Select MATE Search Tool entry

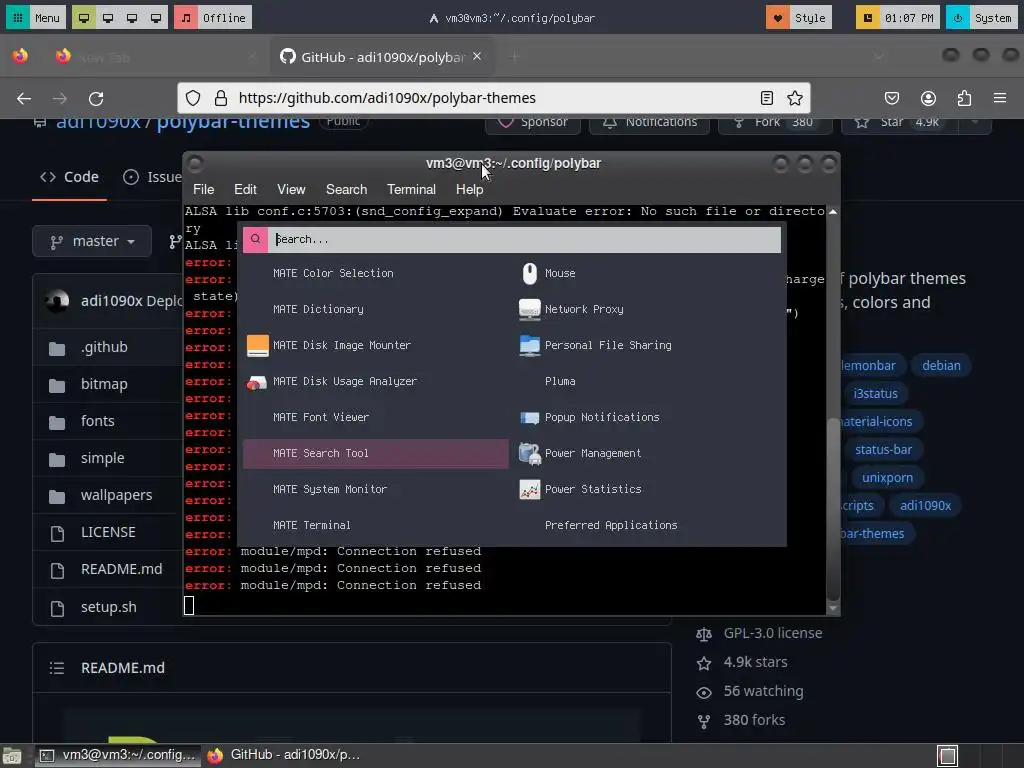(x=376, y=453)
